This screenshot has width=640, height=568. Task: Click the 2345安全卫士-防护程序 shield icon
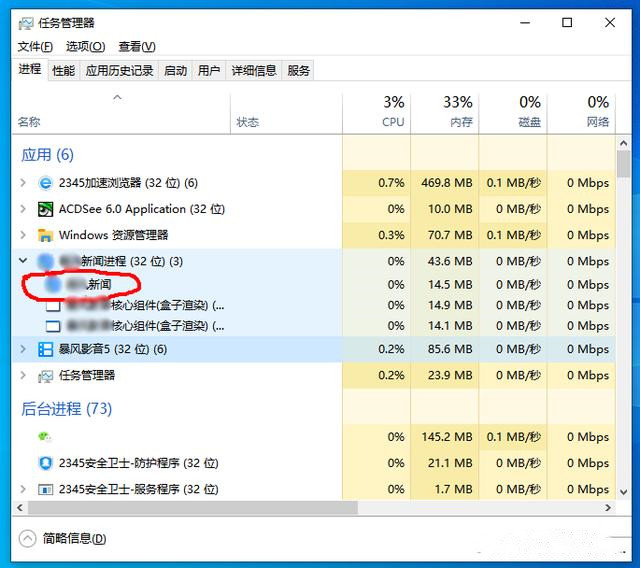(x=45, y=463)
